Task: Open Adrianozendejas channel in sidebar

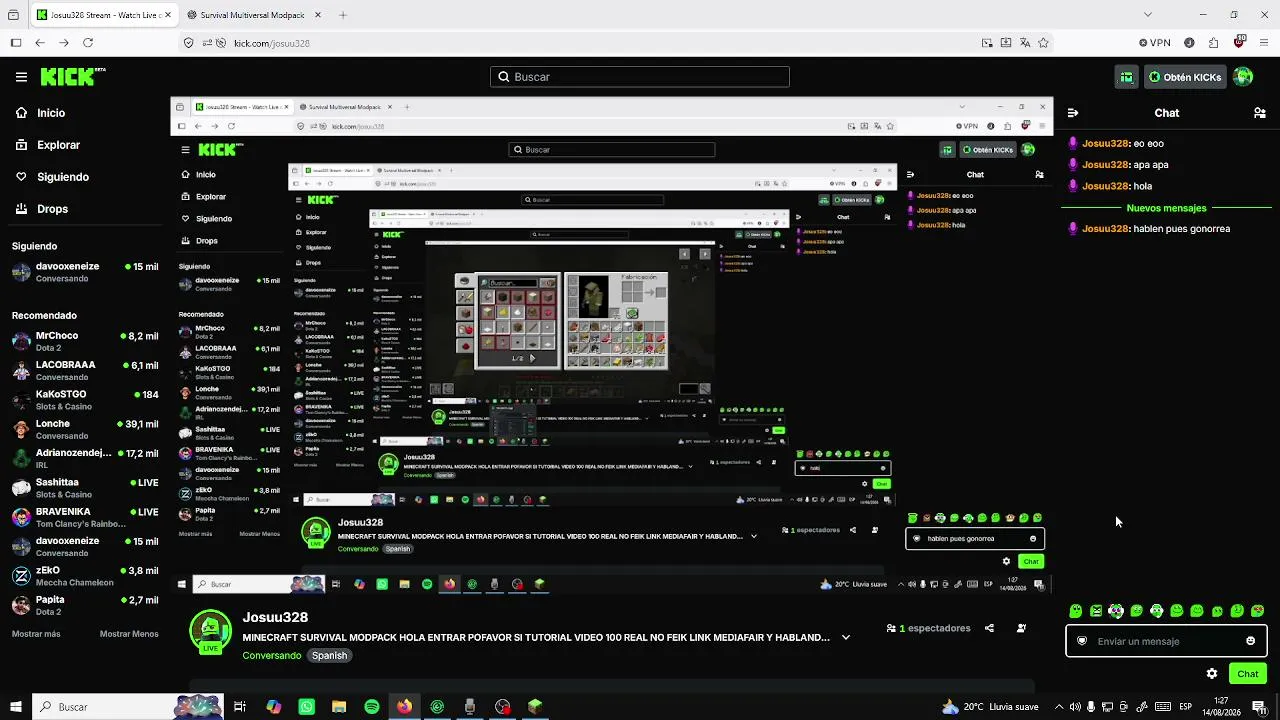Action: pos(85,458)
